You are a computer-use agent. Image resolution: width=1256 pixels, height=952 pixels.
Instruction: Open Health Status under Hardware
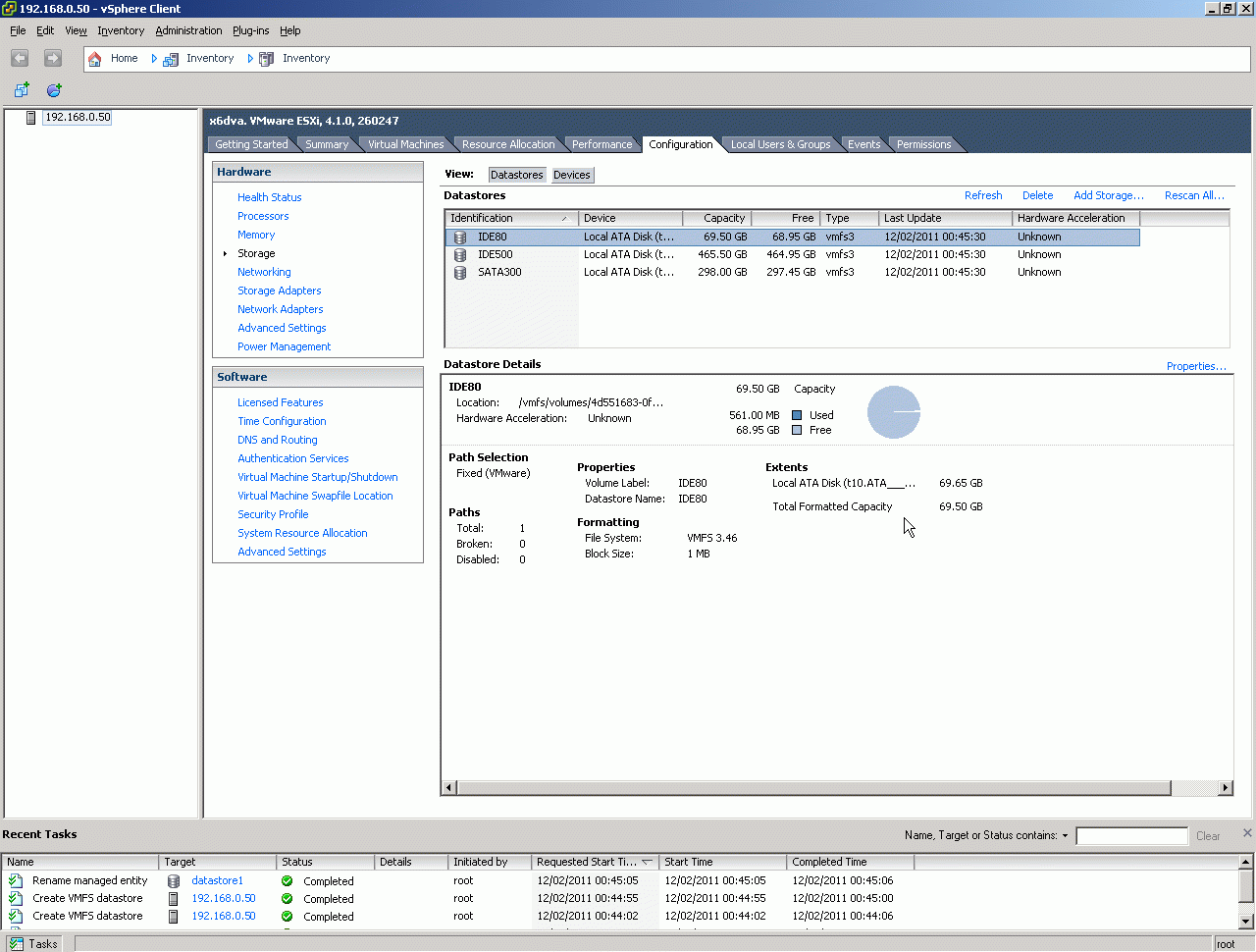pos(270,197)
